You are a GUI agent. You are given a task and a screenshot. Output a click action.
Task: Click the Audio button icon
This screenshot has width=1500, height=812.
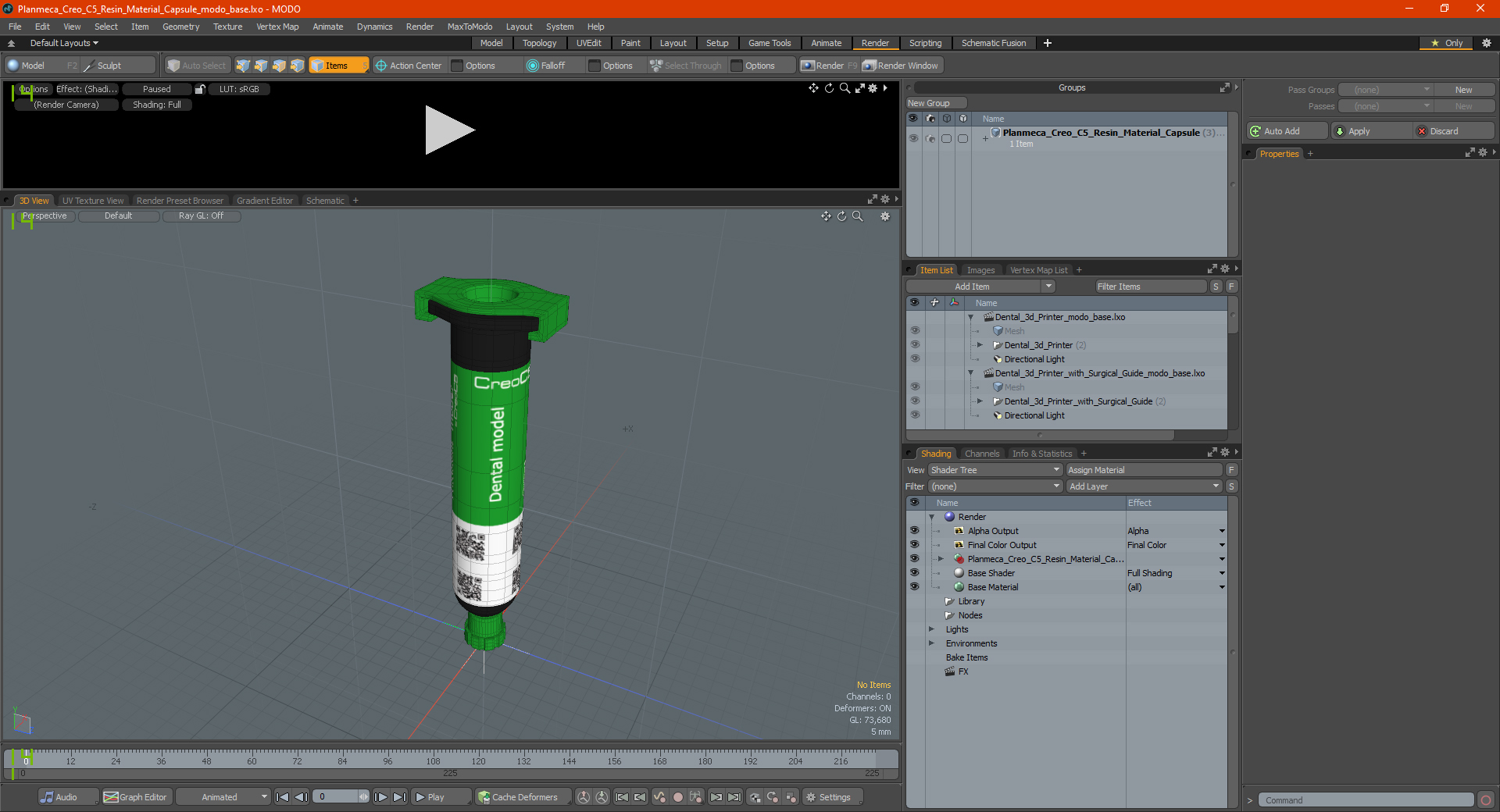click(48, 797)
